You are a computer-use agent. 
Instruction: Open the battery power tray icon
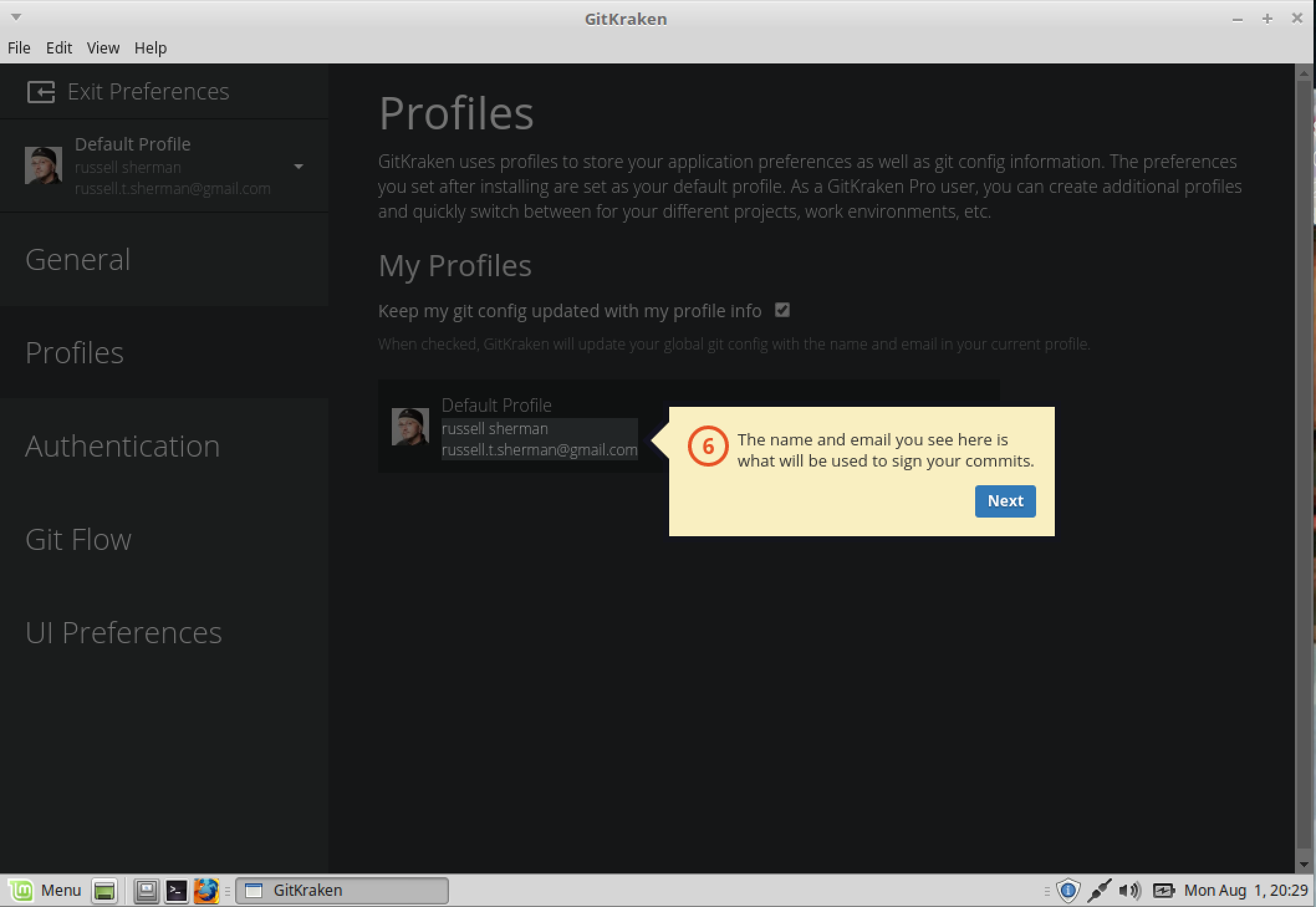[1164, 891]
